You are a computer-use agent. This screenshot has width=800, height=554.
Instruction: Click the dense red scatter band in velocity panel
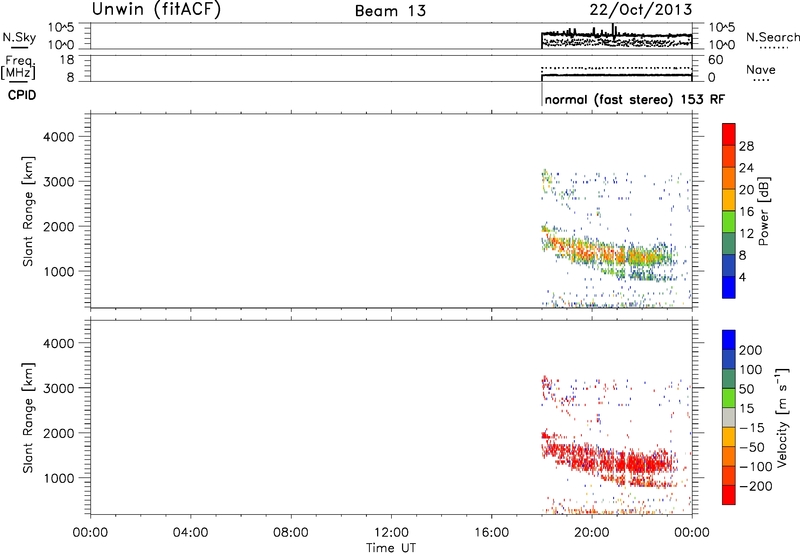(612, 461)
